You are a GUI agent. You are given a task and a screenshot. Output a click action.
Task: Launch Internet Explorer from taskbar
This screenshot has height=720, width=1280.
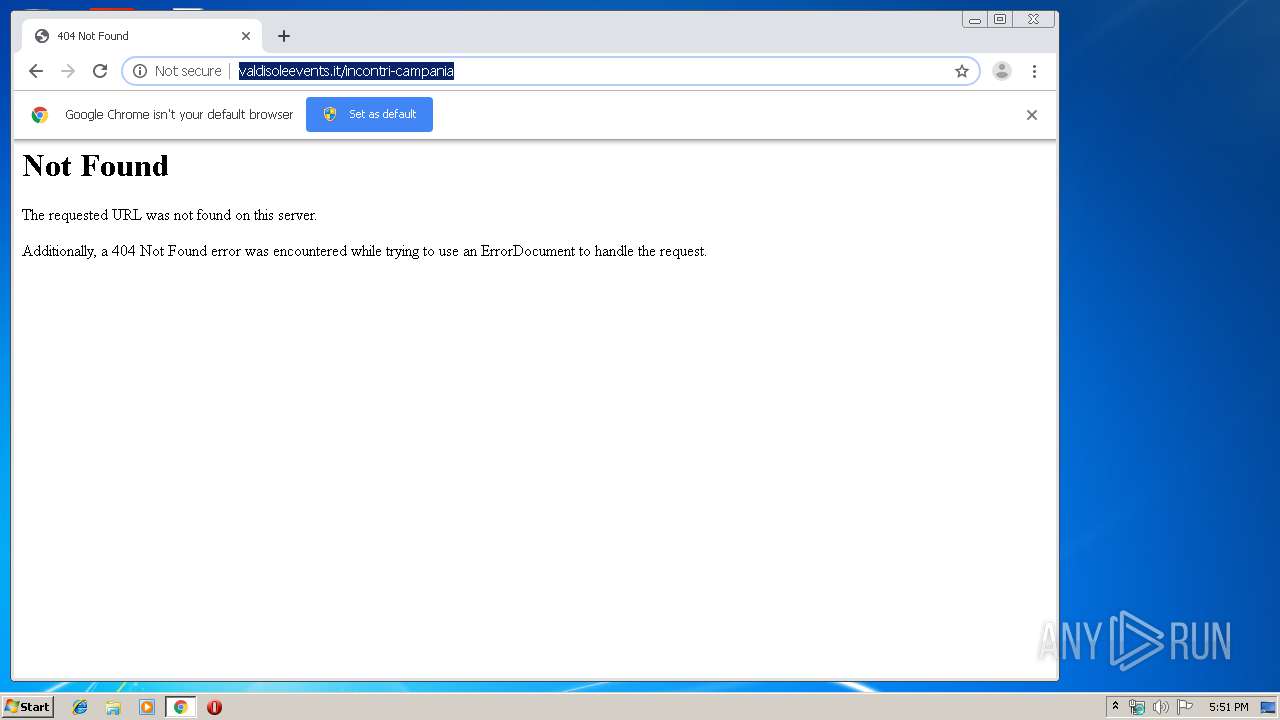pos(80,707)
